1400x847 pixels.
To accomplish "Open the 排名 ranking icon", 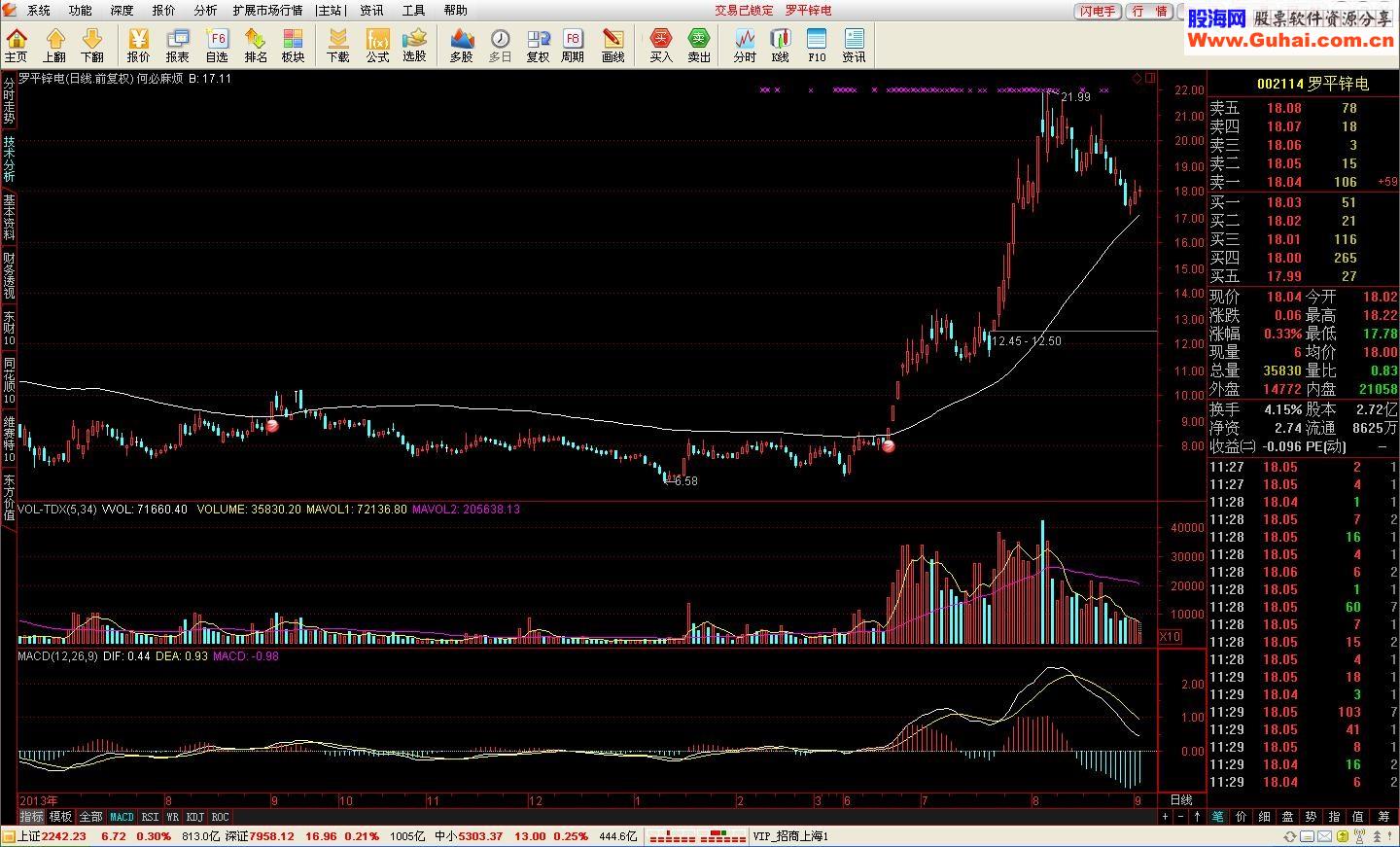I will tap(256, 46).
